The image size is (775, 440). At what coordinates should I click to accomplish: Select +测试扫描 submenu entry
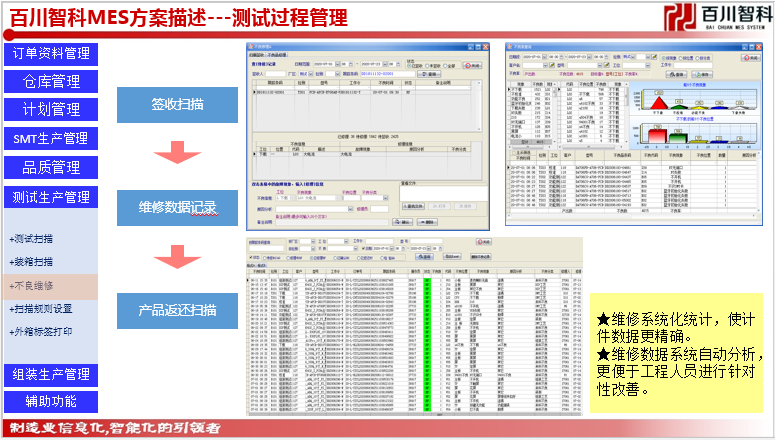(x=31, y=239)
